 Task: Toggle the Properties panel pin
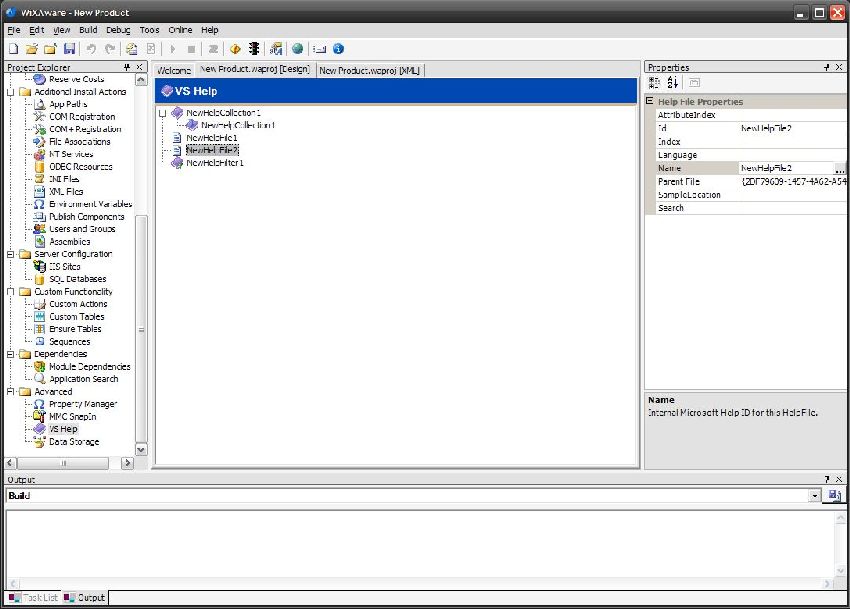(x=827, y=67)
